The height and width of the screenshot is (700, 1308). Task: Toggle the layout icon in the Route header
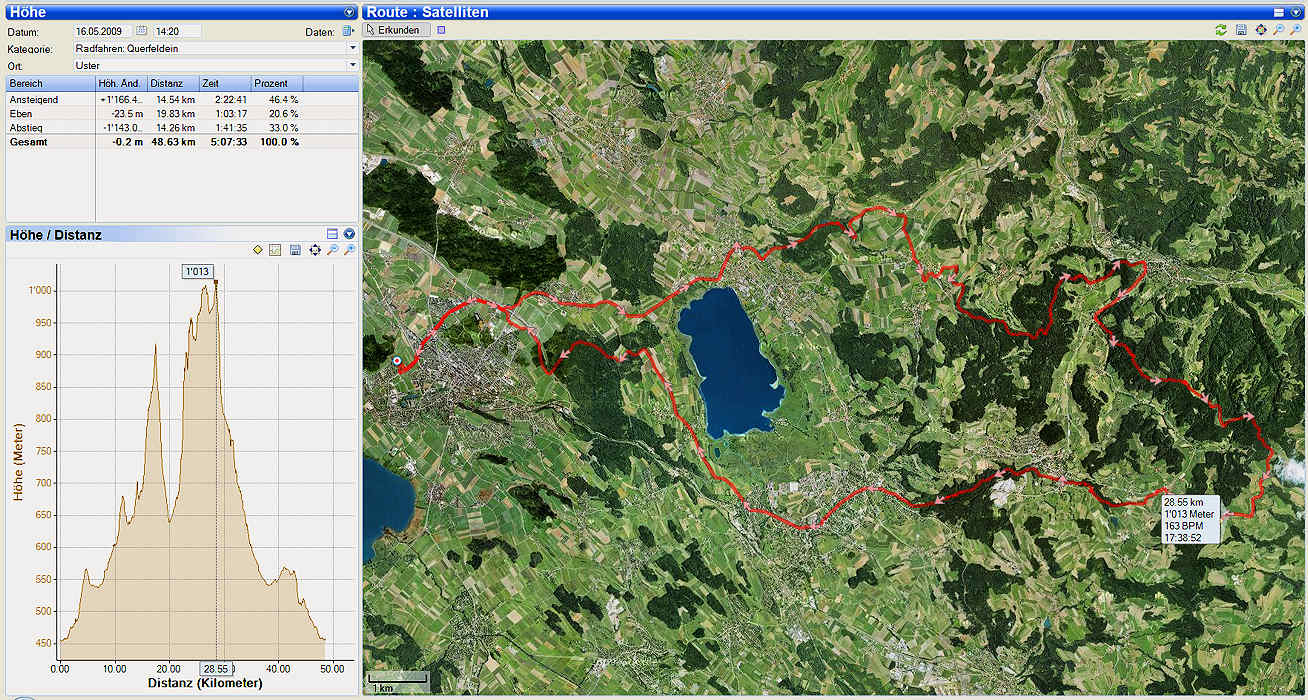pos(1279,12)
